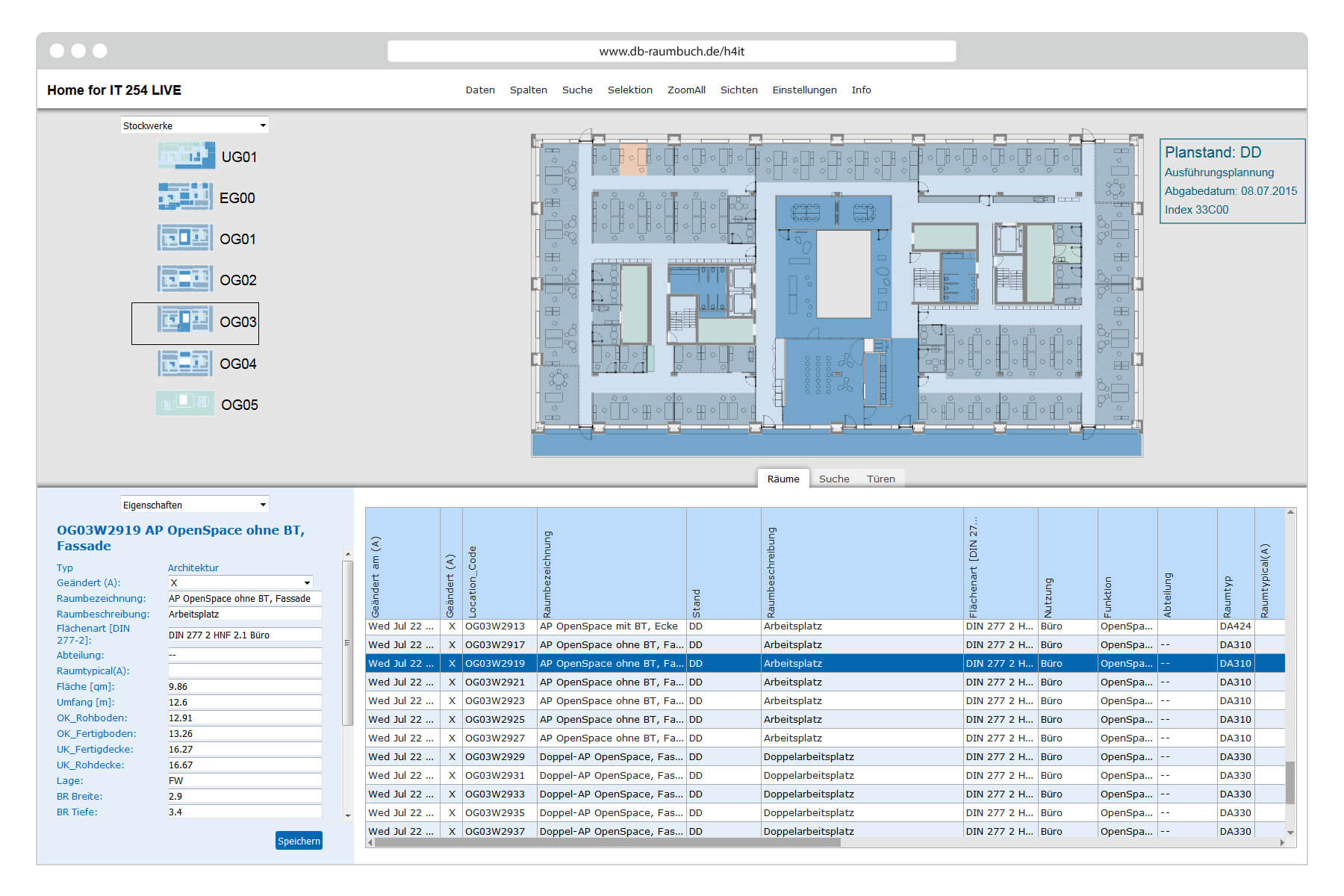
Task: Switch to the Türen tab
Action: coord(880,479)
